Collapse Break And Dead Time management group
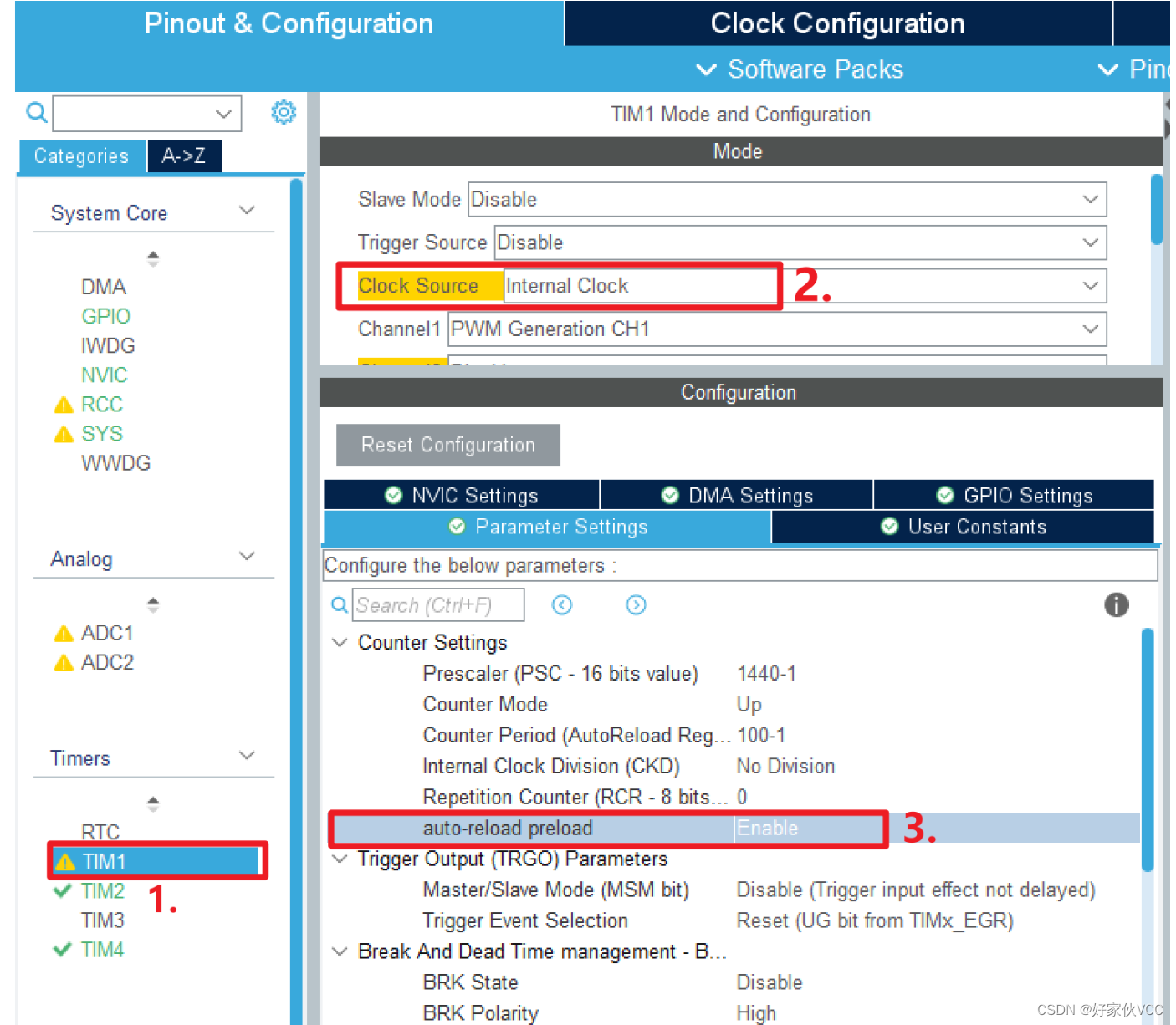This screenshot has height=1025, width=1176. 340,951
